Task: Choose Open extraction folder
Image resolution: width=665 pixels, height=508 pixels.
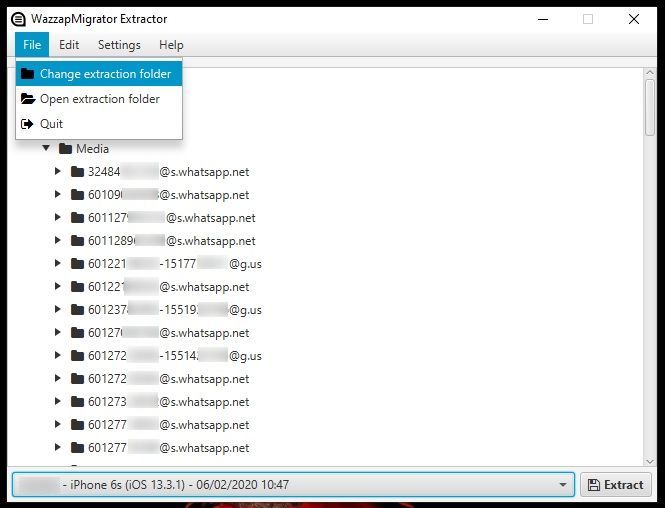Action: [x=99, y=99]
